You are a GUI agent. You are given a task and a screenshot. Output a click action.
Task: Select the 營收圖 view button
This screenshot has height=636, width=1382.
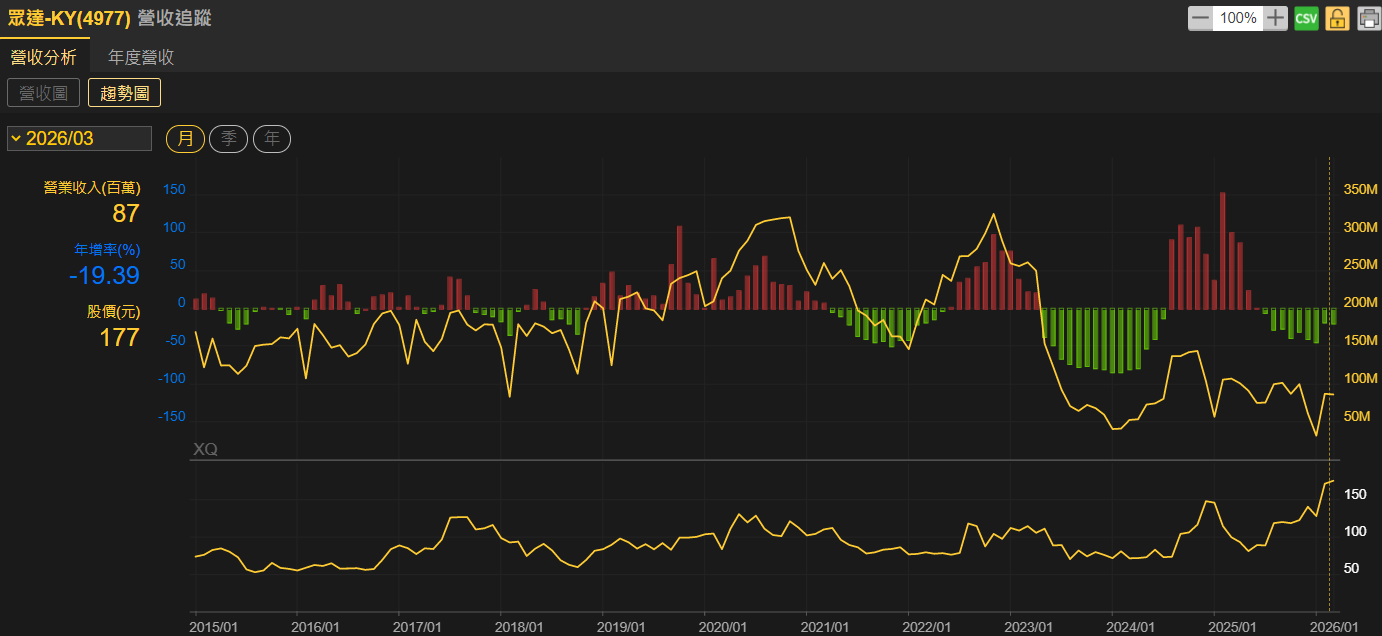click(44, 93)
